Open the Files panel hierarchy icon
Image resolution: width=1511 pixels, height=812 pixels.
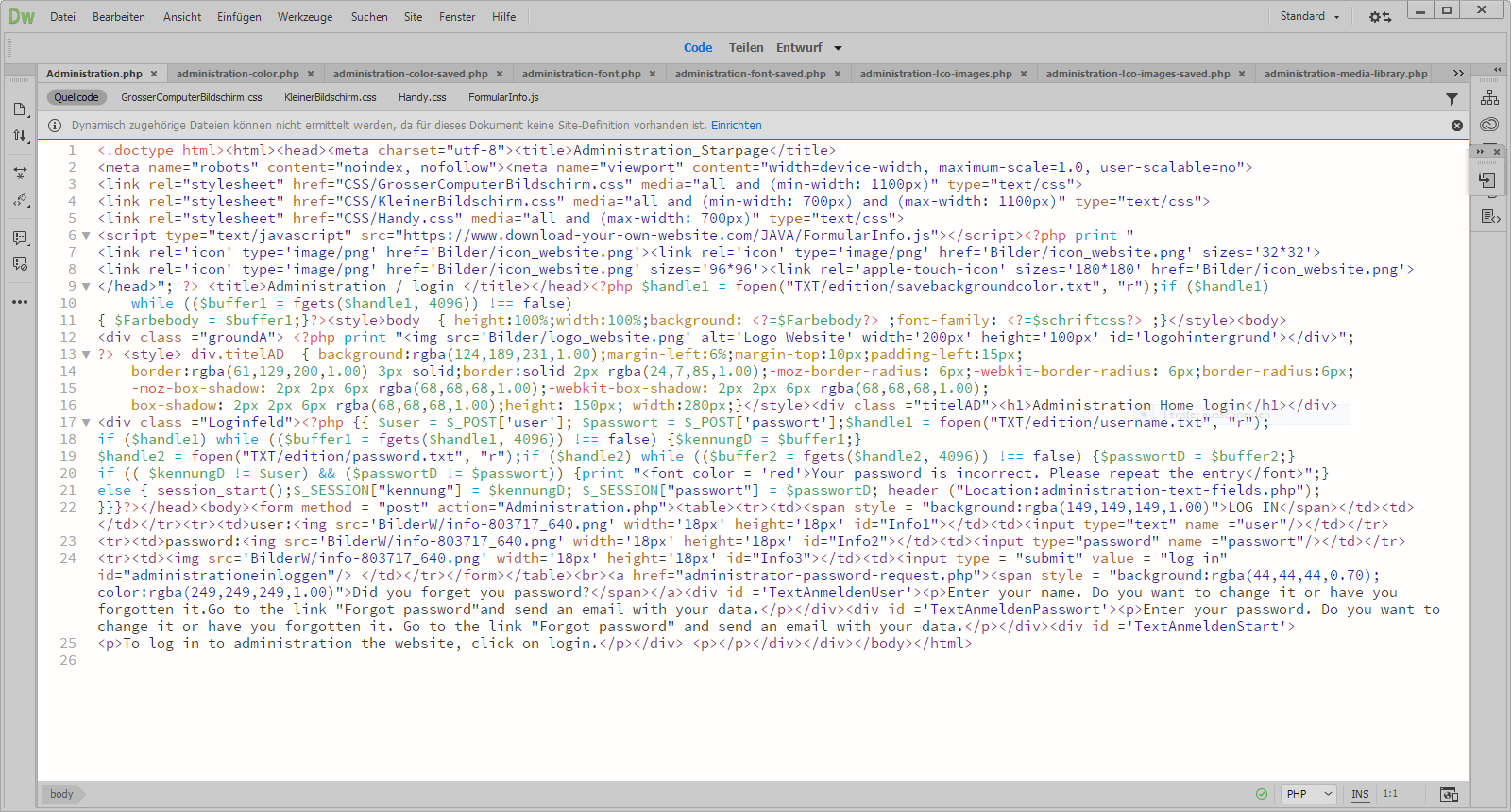(1489, 97)
